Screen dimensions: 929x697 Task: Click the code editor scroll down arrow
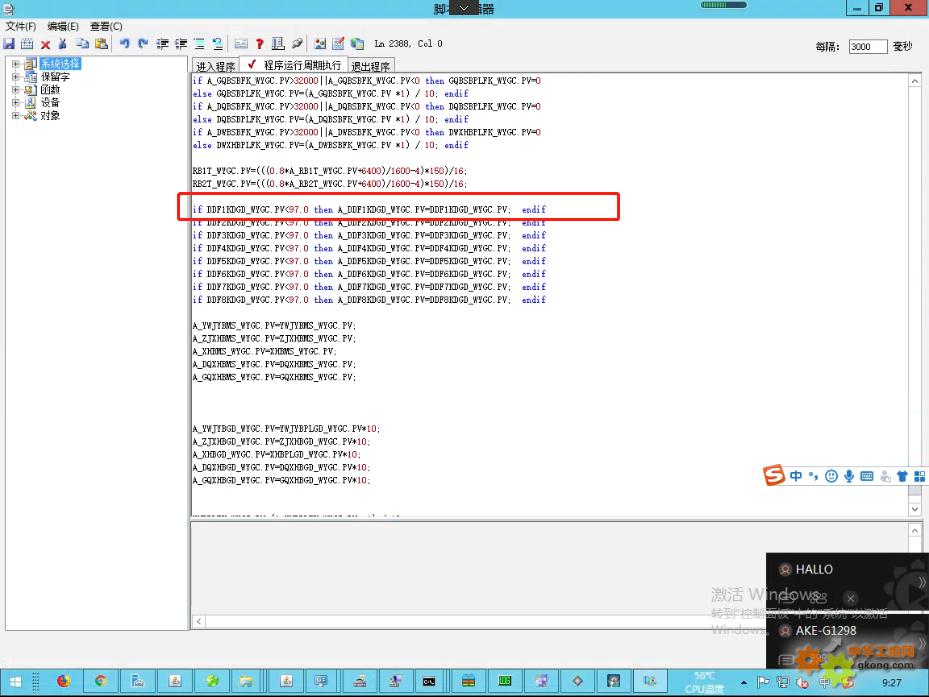(915, 509)
